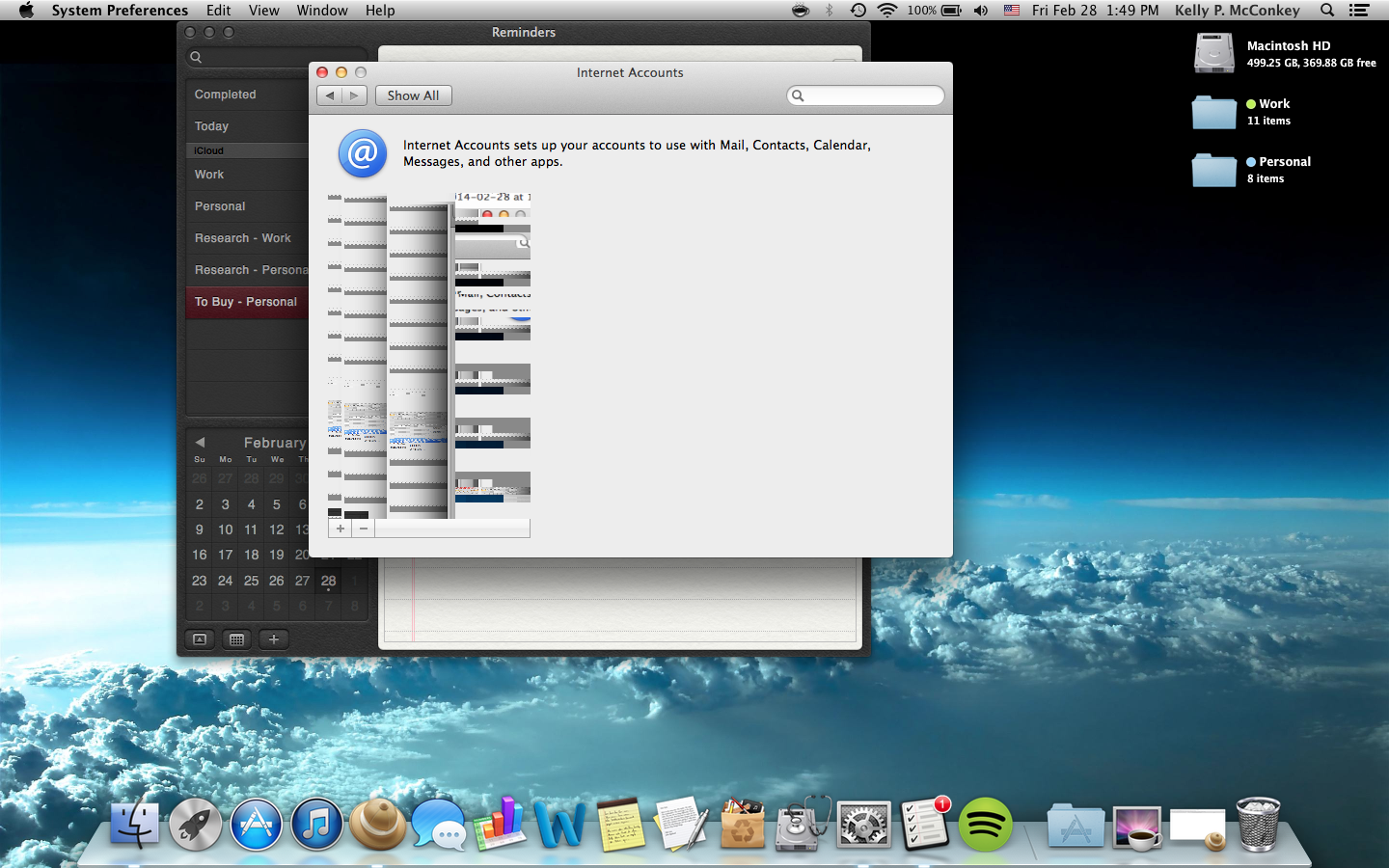Remove account with the minus button

click(x=364, y=529)
